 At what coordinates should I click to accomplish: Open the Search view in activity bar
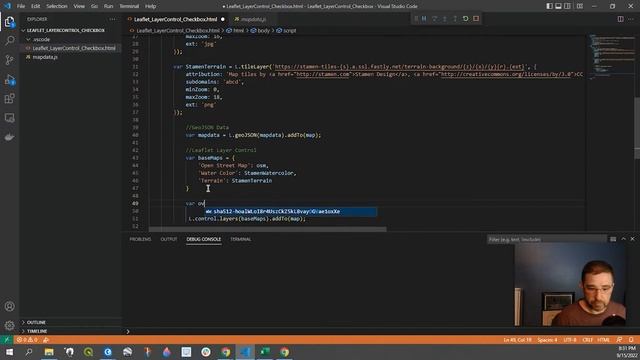9,40
